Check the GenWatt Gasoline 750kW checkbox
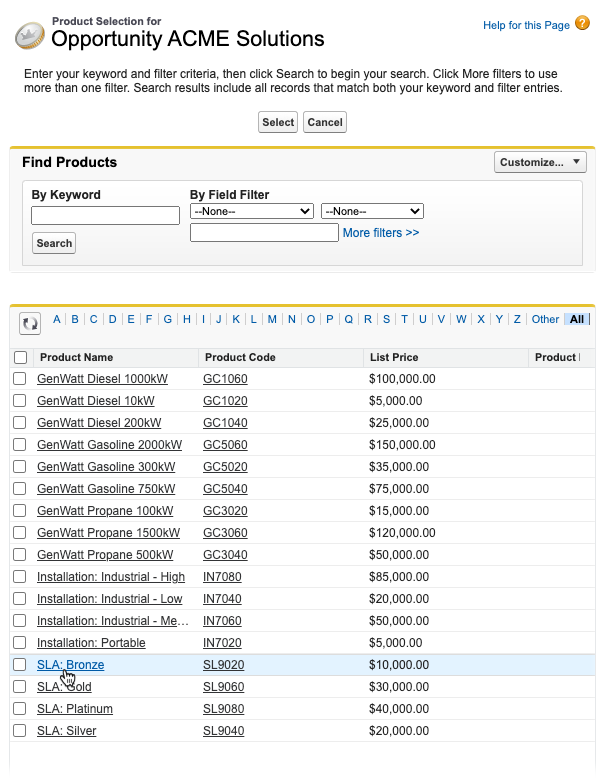The image size is (605, 781). tap(19, 489)
